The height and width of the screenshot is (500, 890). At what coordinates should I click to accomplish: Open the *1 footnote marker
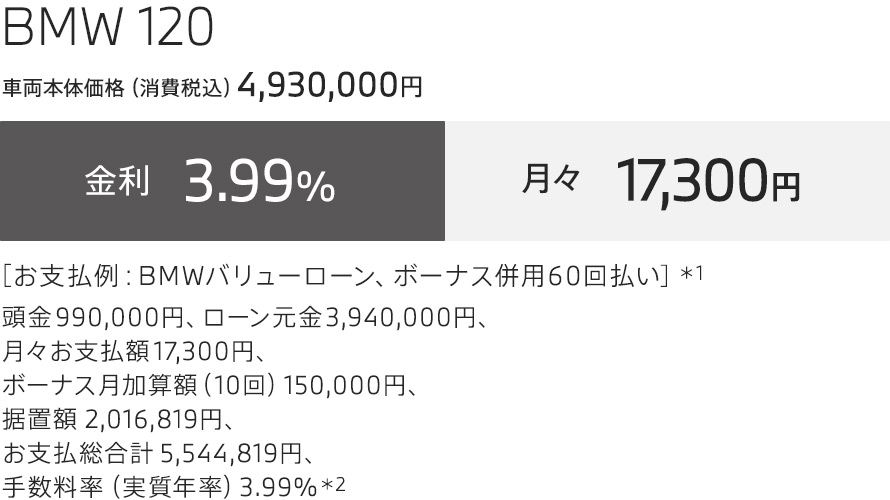693,273
